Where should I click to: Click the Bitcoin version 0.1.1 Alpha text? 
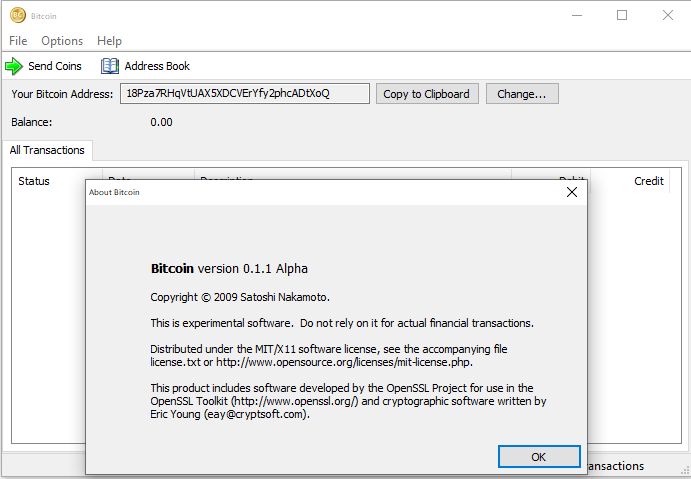(229, 268)
